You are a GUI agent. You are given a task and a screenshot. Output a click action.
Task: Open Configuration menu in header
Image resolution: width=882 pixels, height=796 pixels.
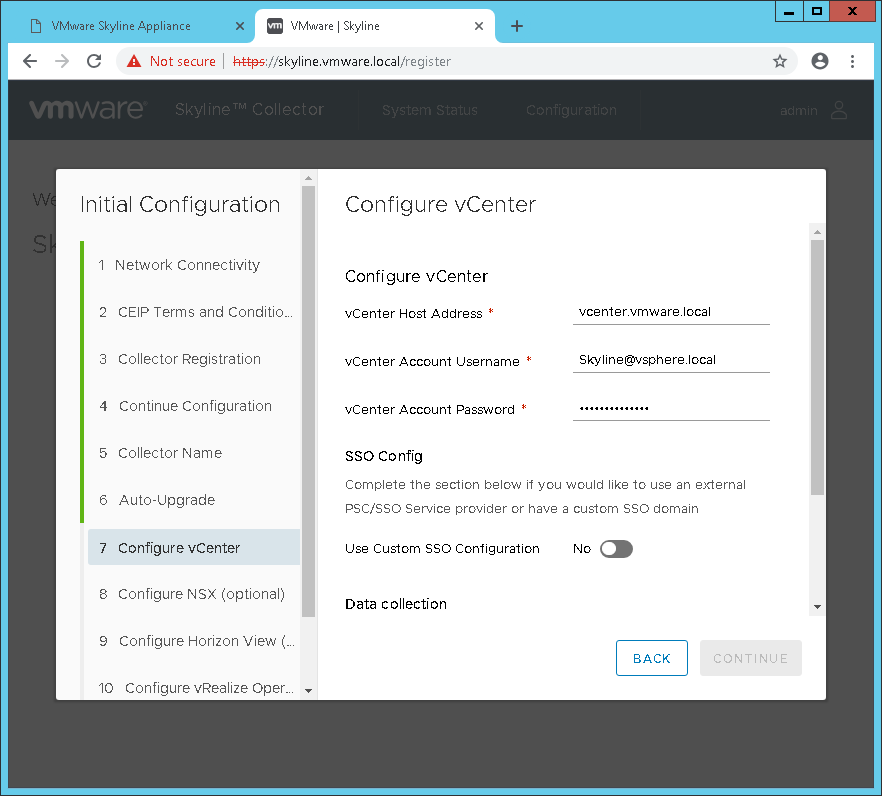click(x=571, y=110)
